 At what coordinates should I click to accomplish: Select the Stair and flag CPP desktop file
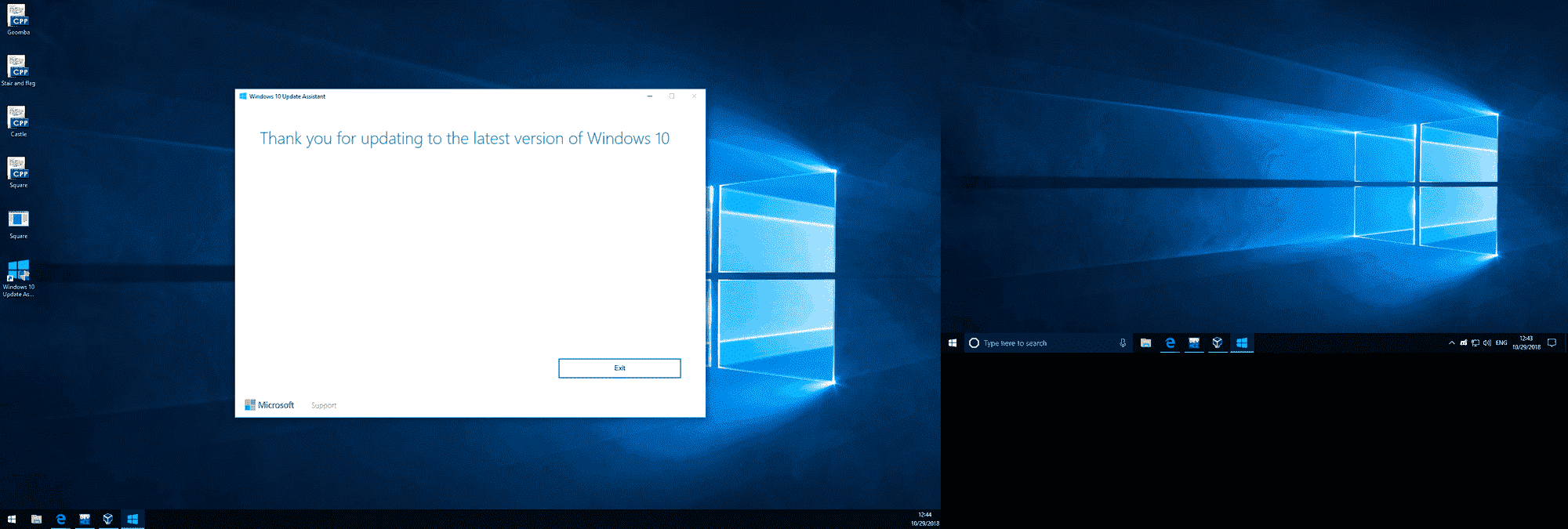[x=18, y=71]
